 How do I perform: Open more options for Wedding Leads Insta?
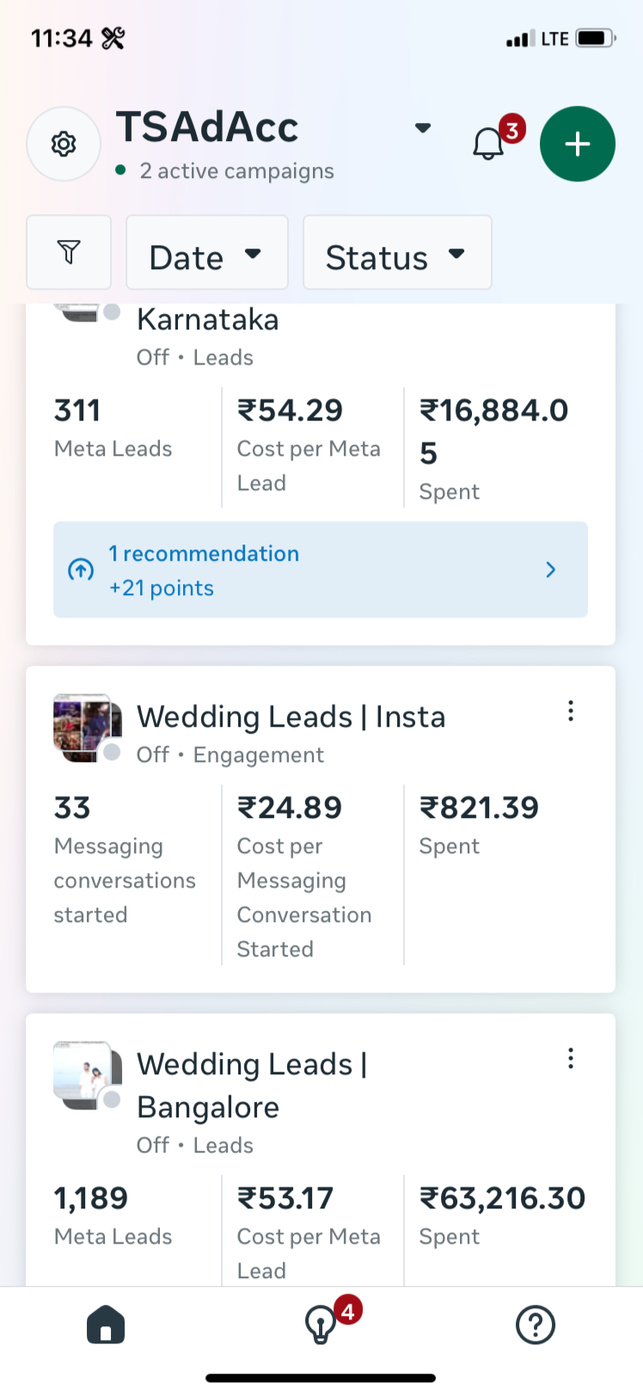pyautogui.click(x=570, y=711)
